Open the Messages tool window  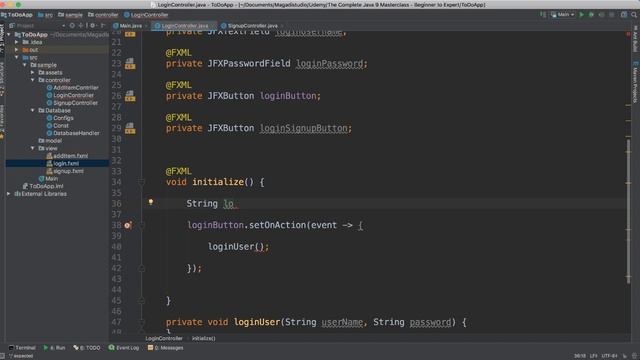[165, 348]
